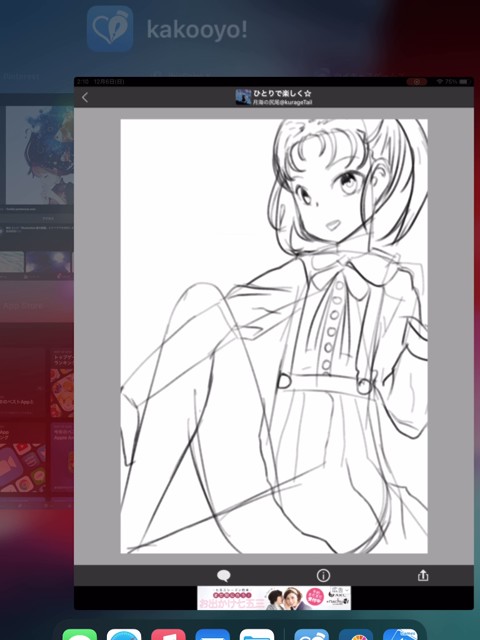
Task: Open the @kurageTail author name
Action: [x=282, y=102]
